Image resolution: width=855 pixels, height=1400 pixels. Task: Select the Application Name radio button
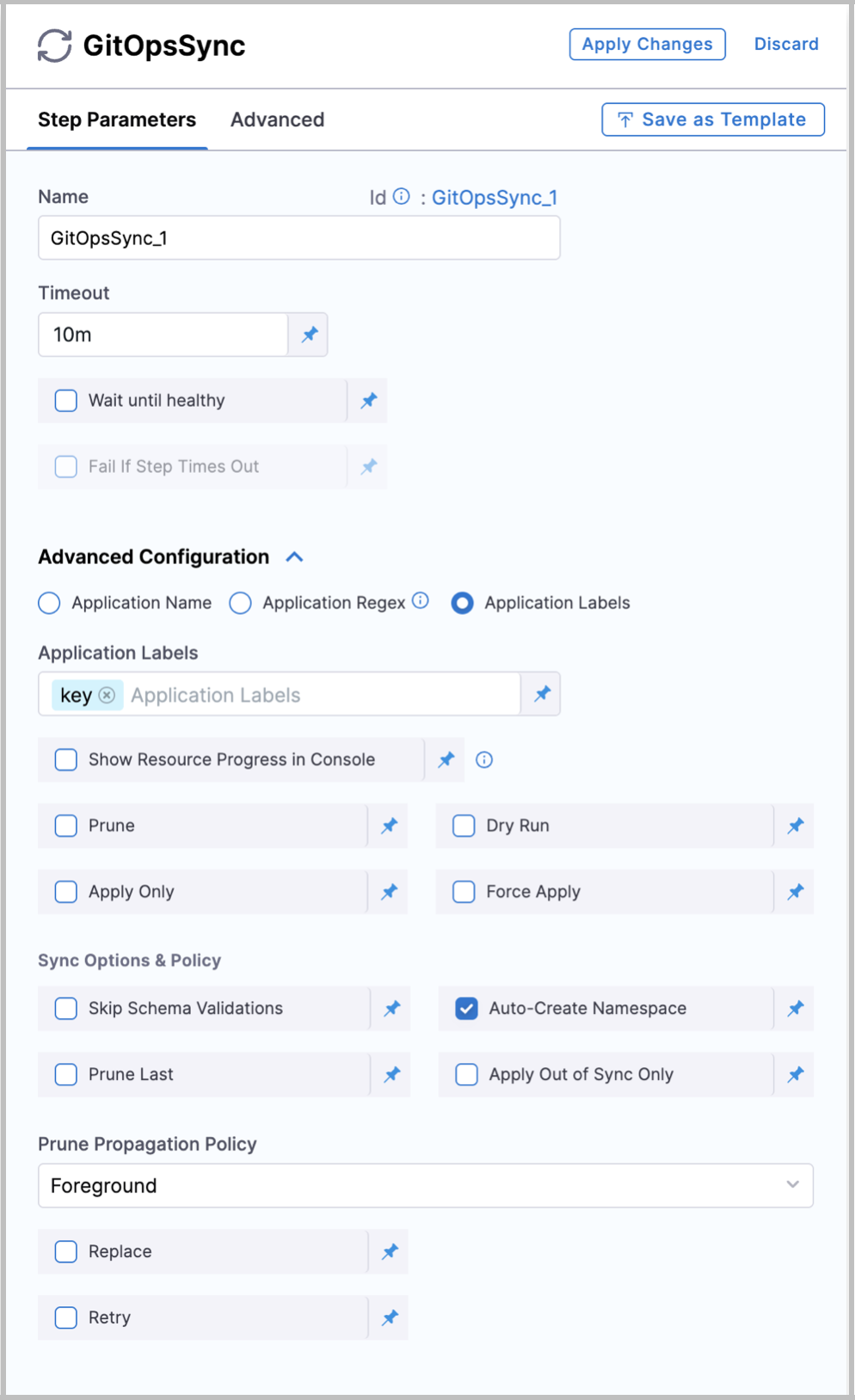pyautogui.click(x=50, y=603)
